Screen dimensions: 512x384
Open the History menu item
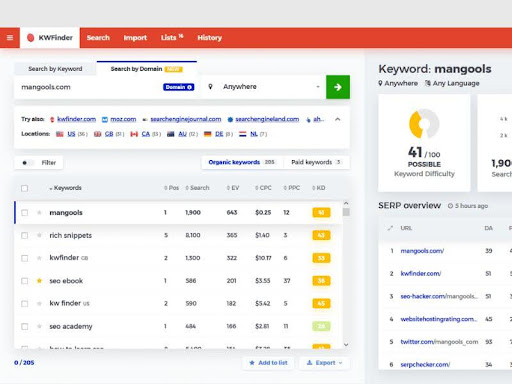click(x=209, y=38)
